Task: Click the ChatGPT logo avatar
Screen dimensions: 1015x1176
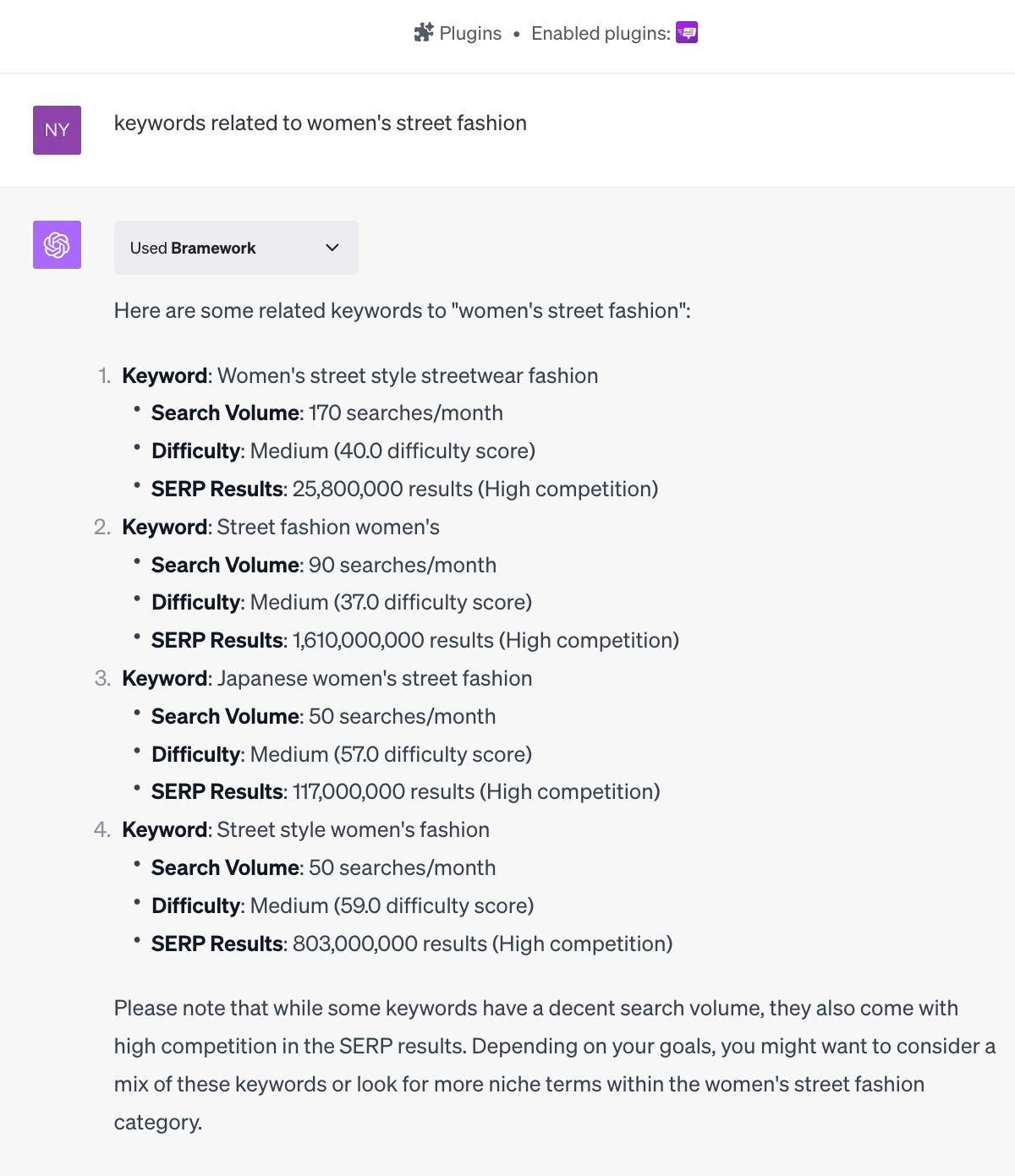Action: tap(57, 245)
